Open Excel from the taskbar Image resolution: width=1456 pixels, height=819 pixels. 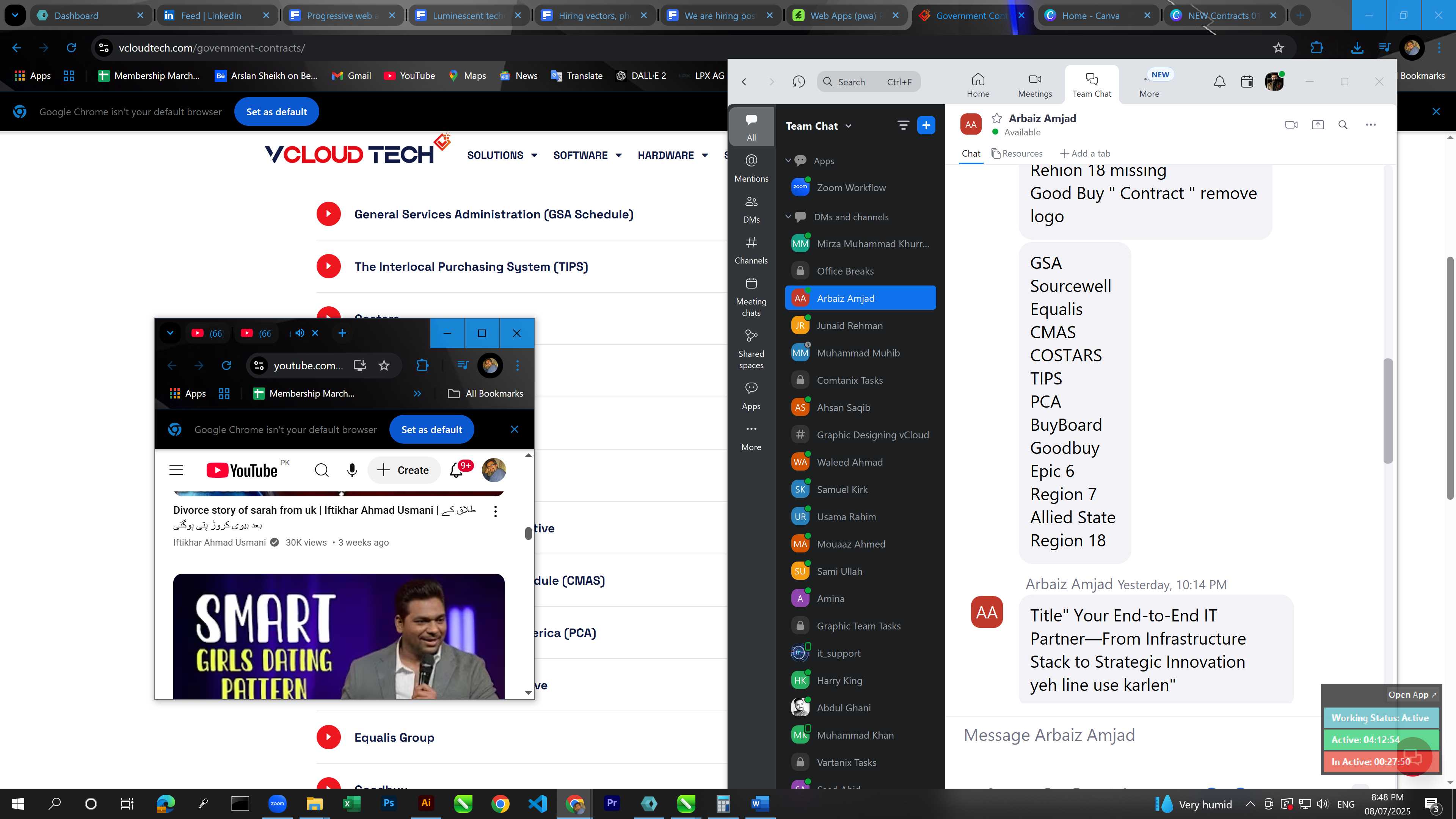(x=351, y=803)
